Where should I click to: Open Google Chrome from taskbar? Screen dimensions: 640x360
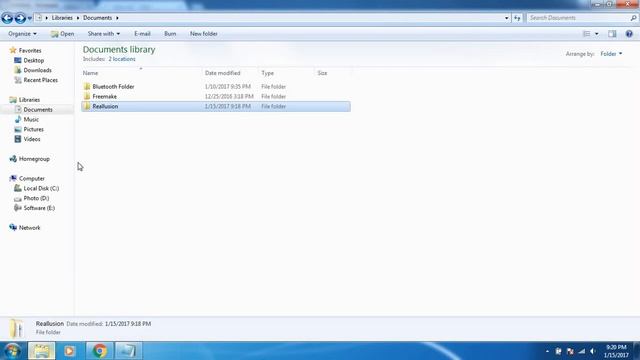coord(99,351)
